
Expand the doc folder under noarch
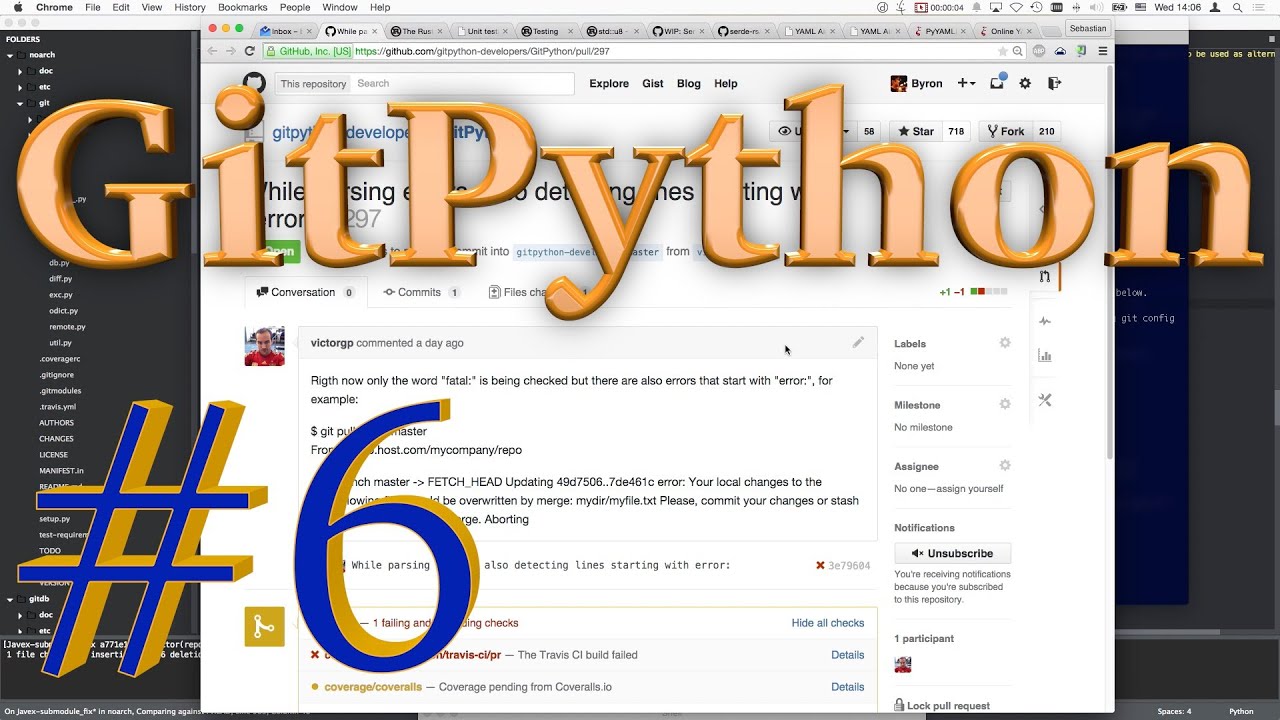[19, 71]
